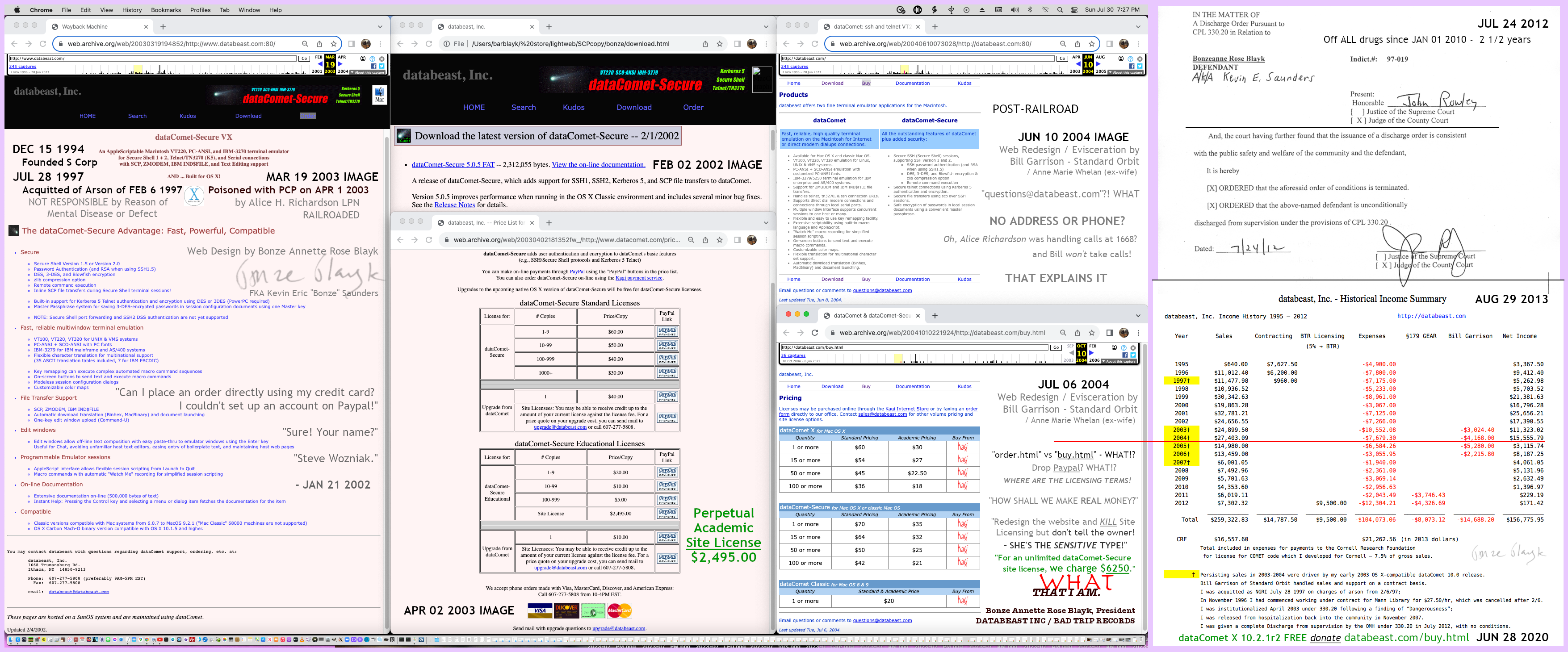This screenshot has height=652, width=1568.
Task: Open new tab in dataComet ssh window
Action: (935, 27)
